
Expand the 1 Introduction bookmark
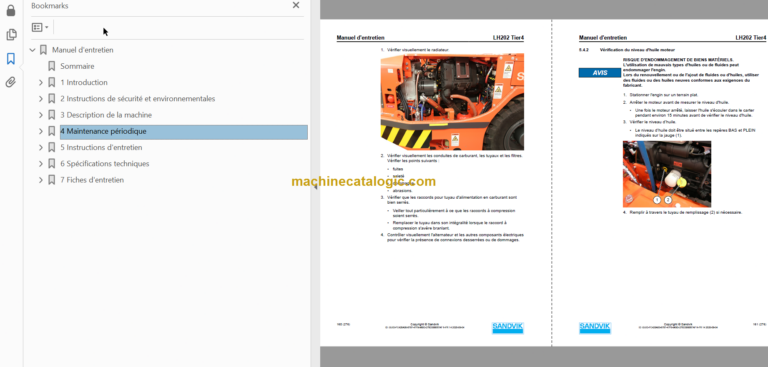point(41,83)
